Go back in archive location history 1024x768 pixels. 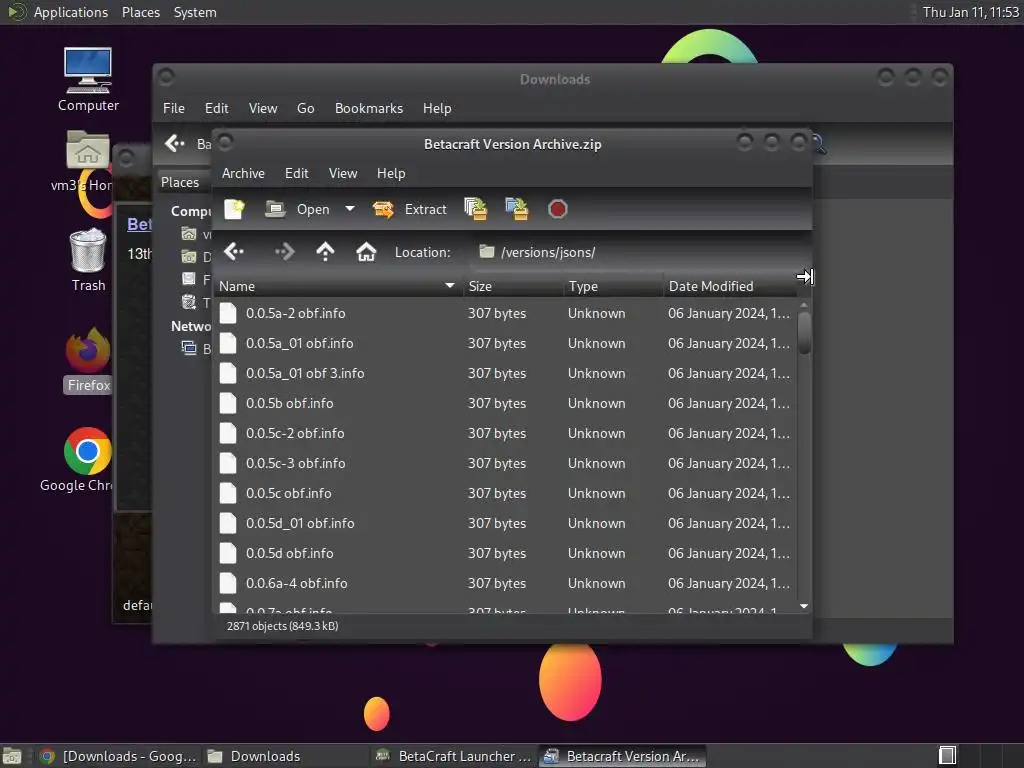234,252
